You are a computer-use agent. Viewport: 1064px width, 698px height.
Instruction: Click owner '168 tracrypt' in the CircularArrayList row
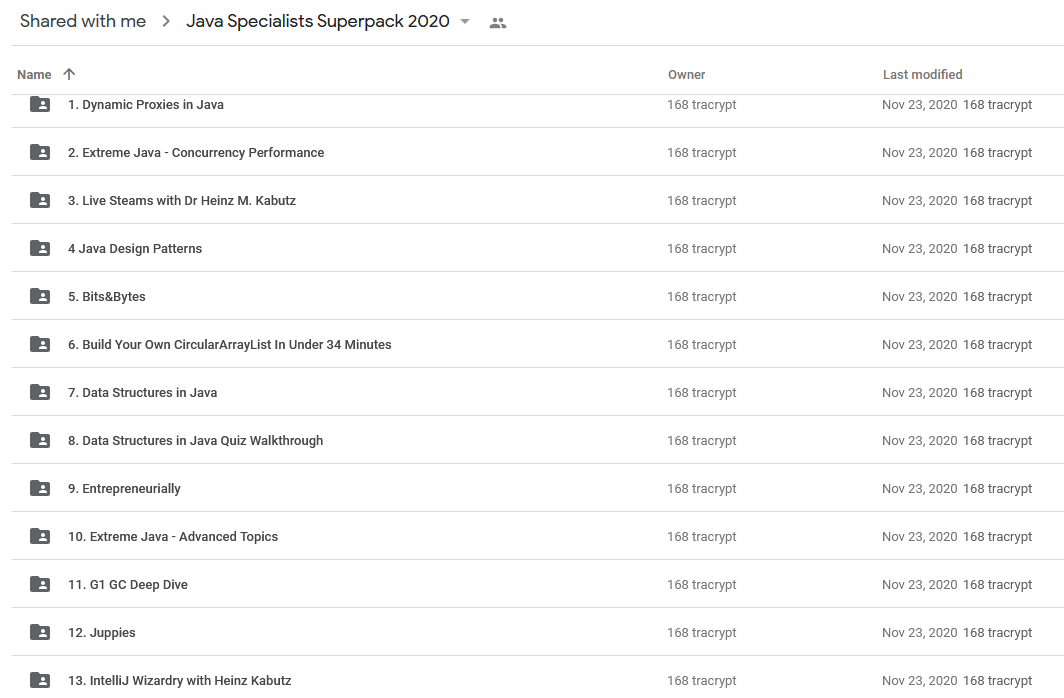click(x=702, y=345)
